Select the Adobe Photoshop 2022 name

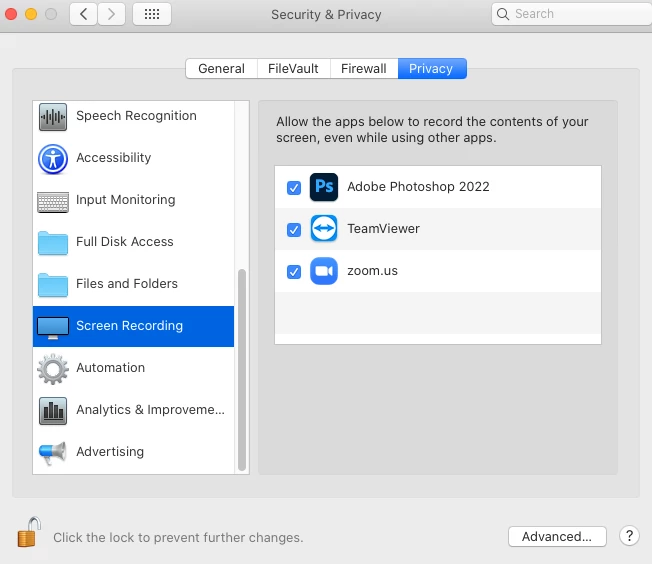[x=418, y=187]
